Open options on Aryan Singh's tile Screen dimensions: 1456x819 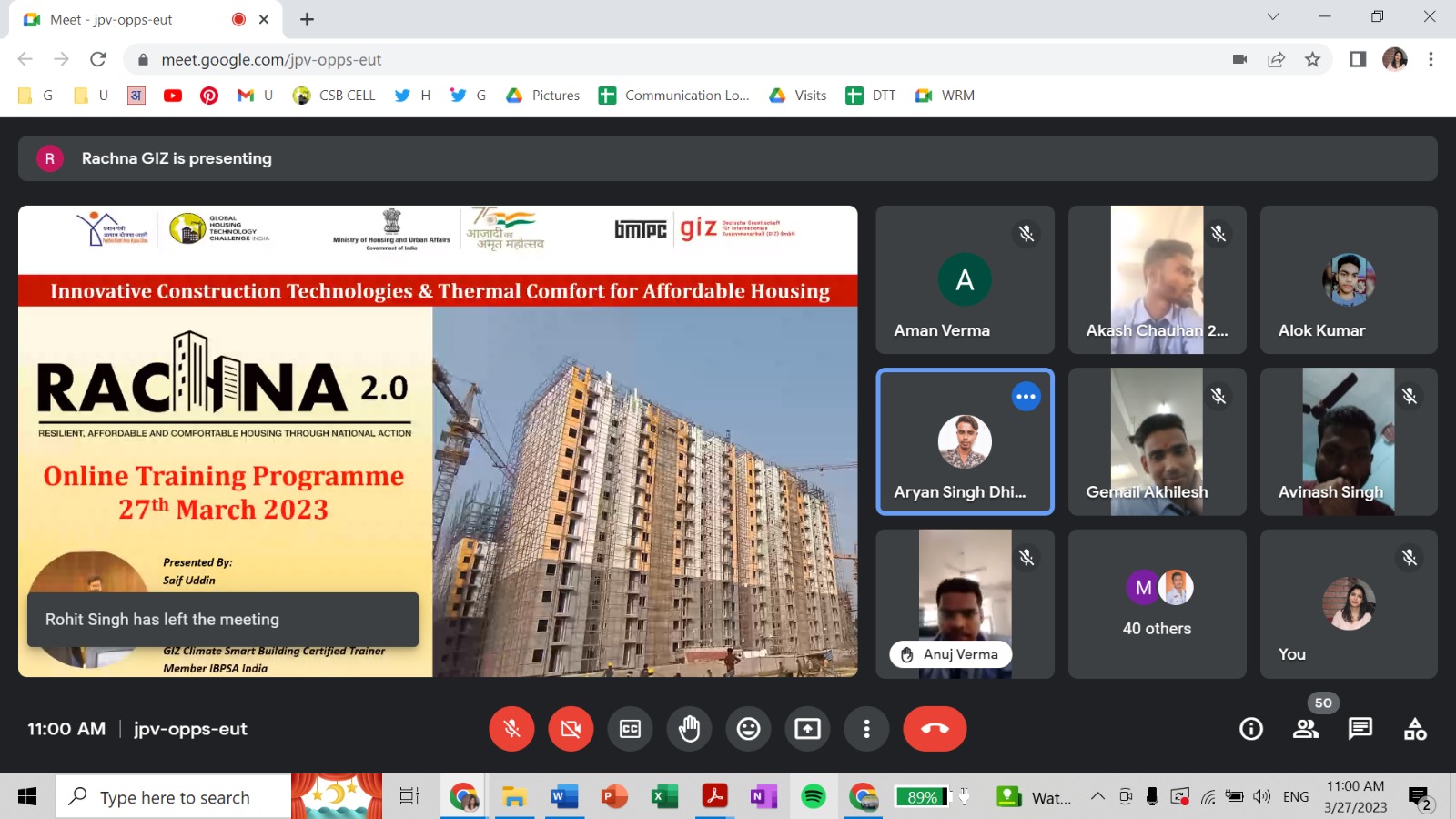point(1026,397)
